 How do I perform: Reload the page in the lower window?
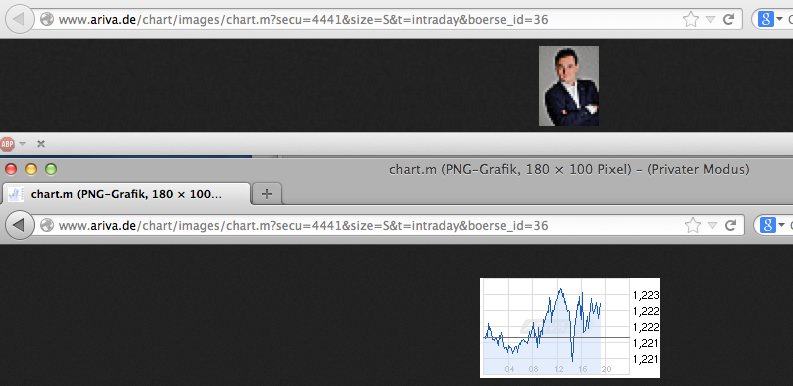730,225
